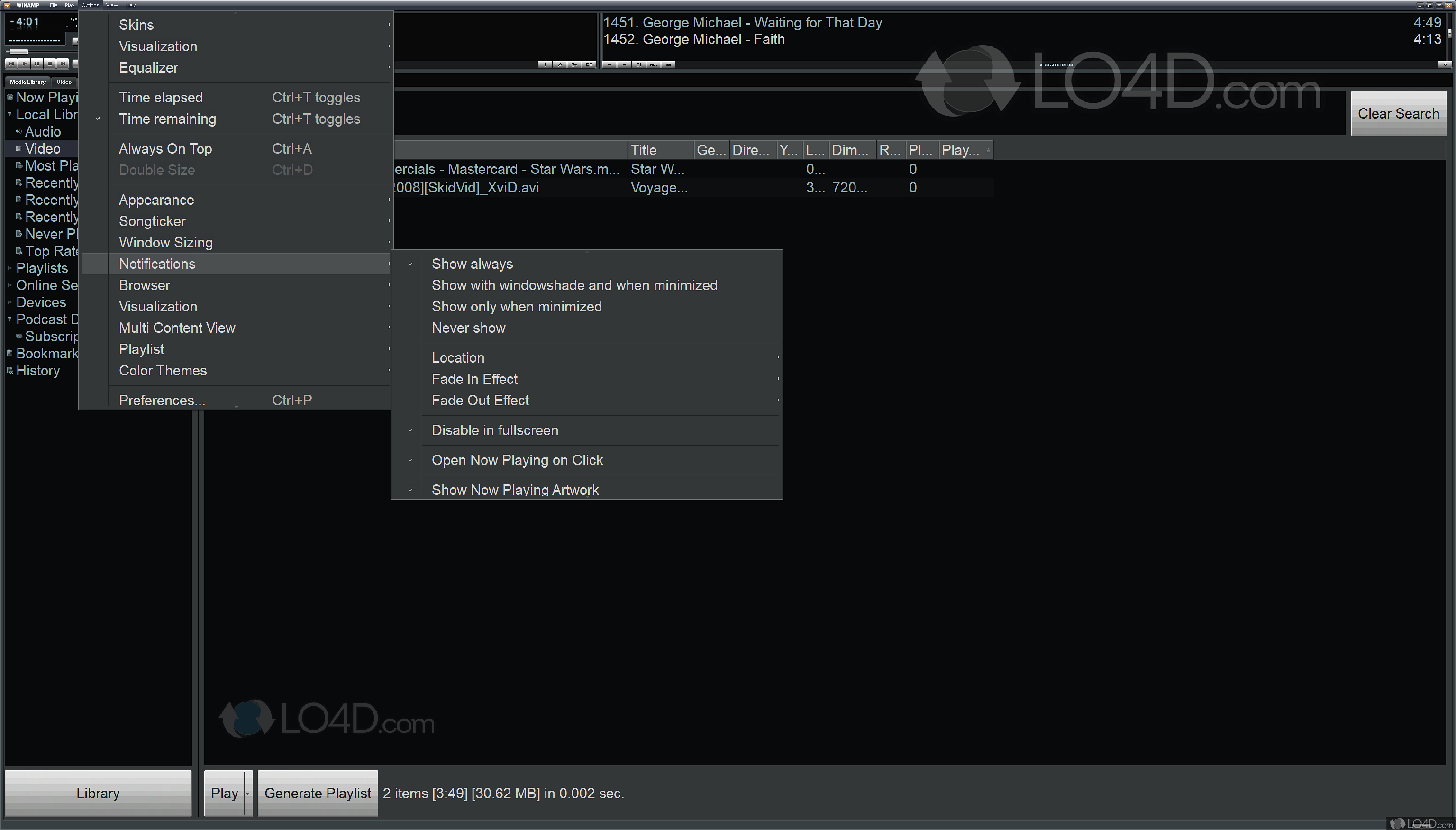Open the Location submenu in Notifications
Viewport: 1456px width, 830px height.
587,358
